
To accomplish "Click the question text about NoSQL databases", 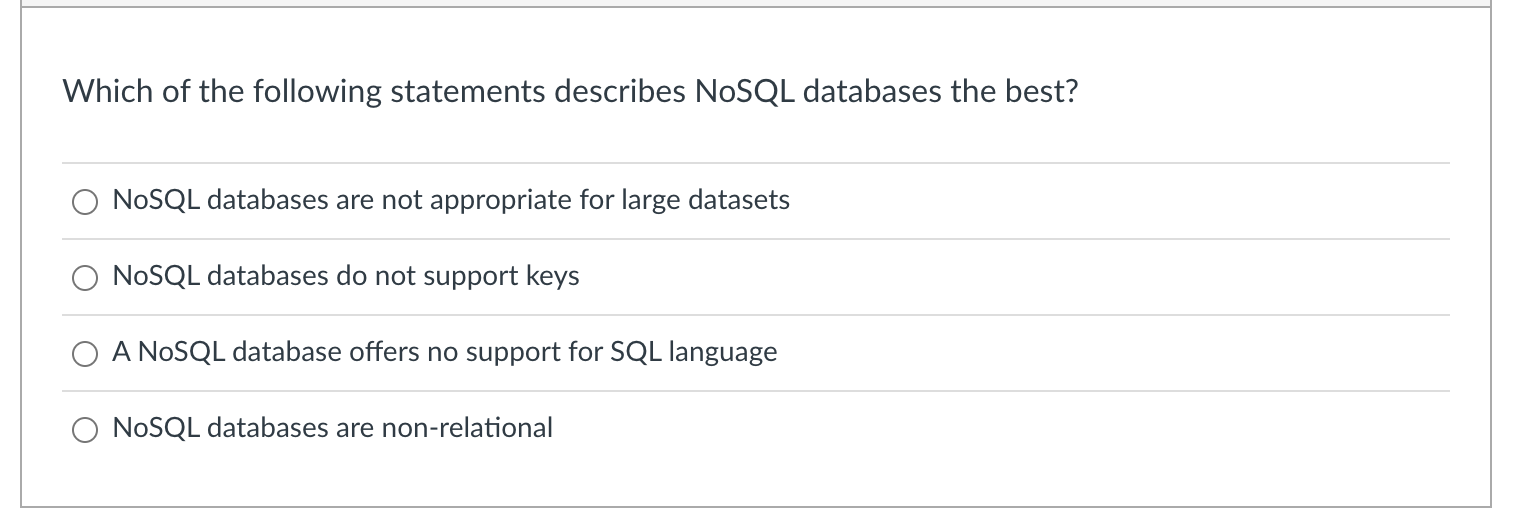I will coord(570,92).
